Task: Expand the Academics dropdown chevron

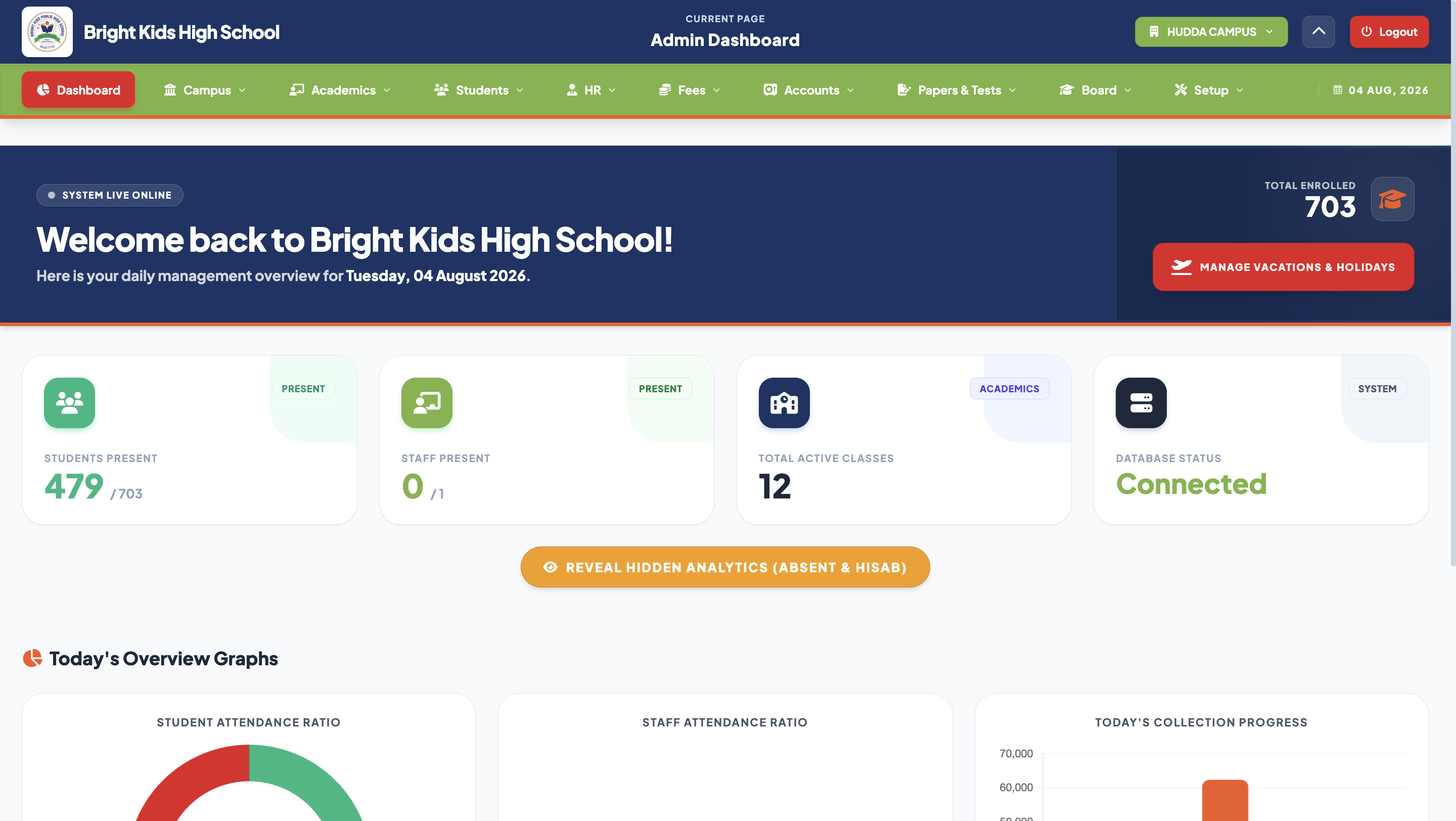Action: coord(387,90)
